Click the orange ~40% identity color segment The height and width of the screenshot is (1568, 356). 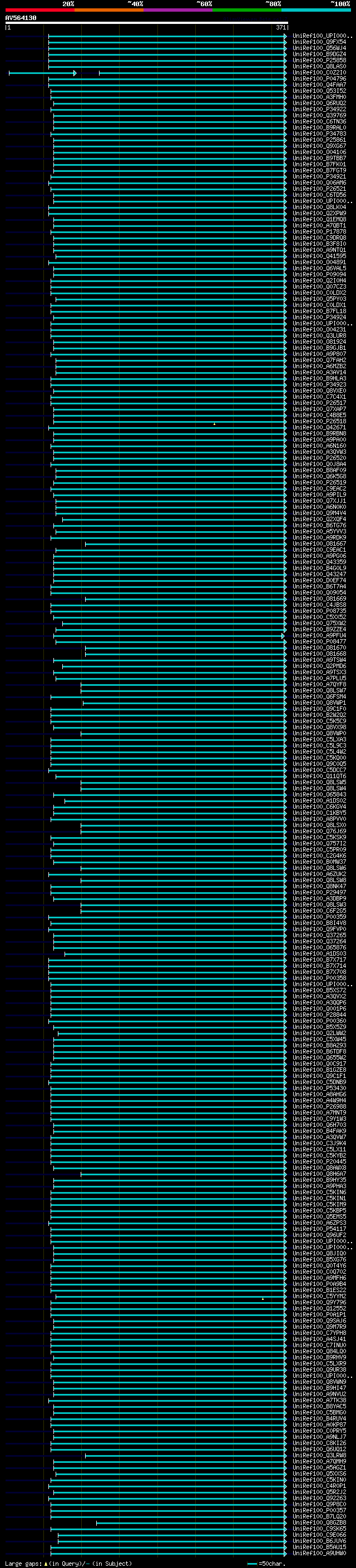(x=109, y=11)
